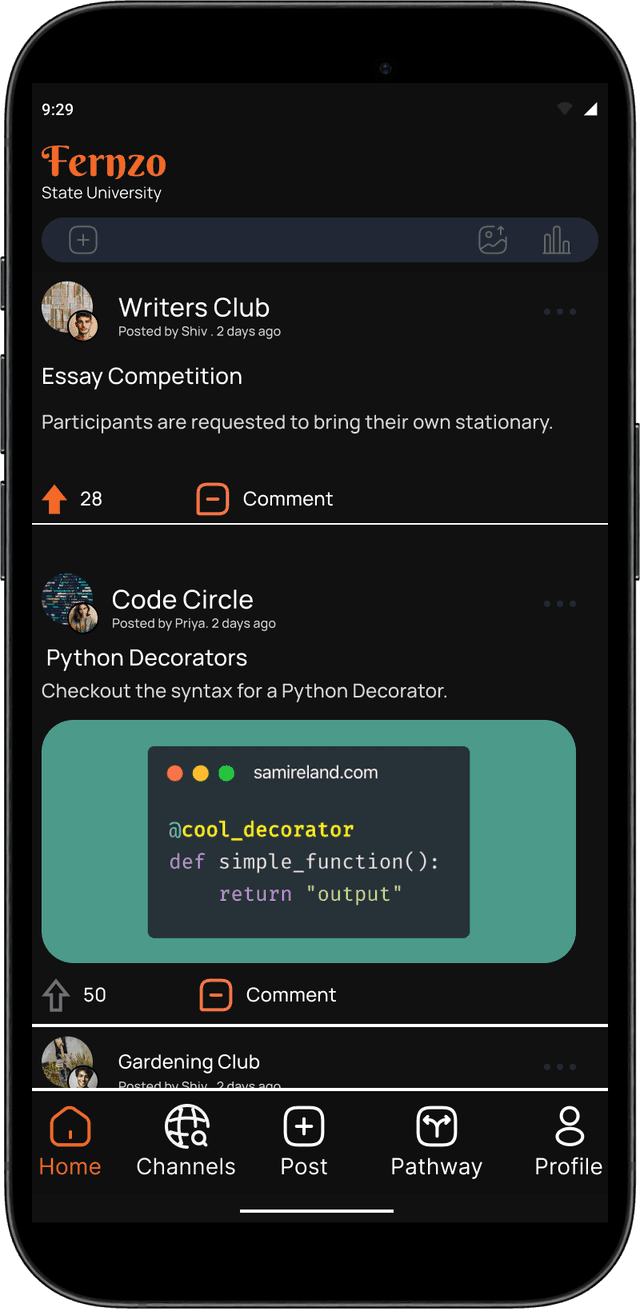The height and width of the screenshot is (1315, 640).
Task: Upvote the Python Decorators post
Action: (x=56, y=995)
